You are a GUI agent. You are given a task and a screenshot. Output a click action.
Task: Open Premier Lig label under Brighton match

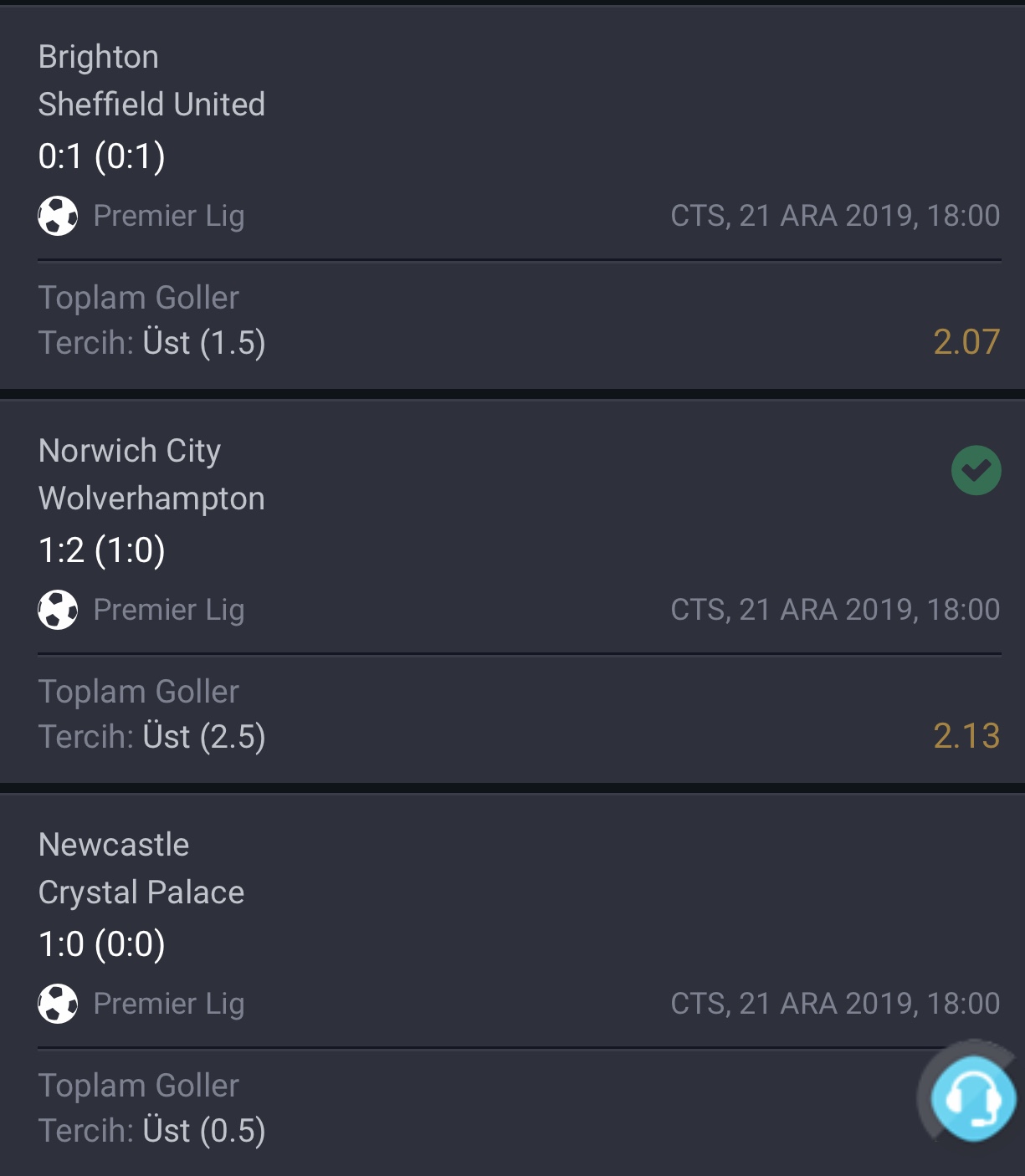169,216
